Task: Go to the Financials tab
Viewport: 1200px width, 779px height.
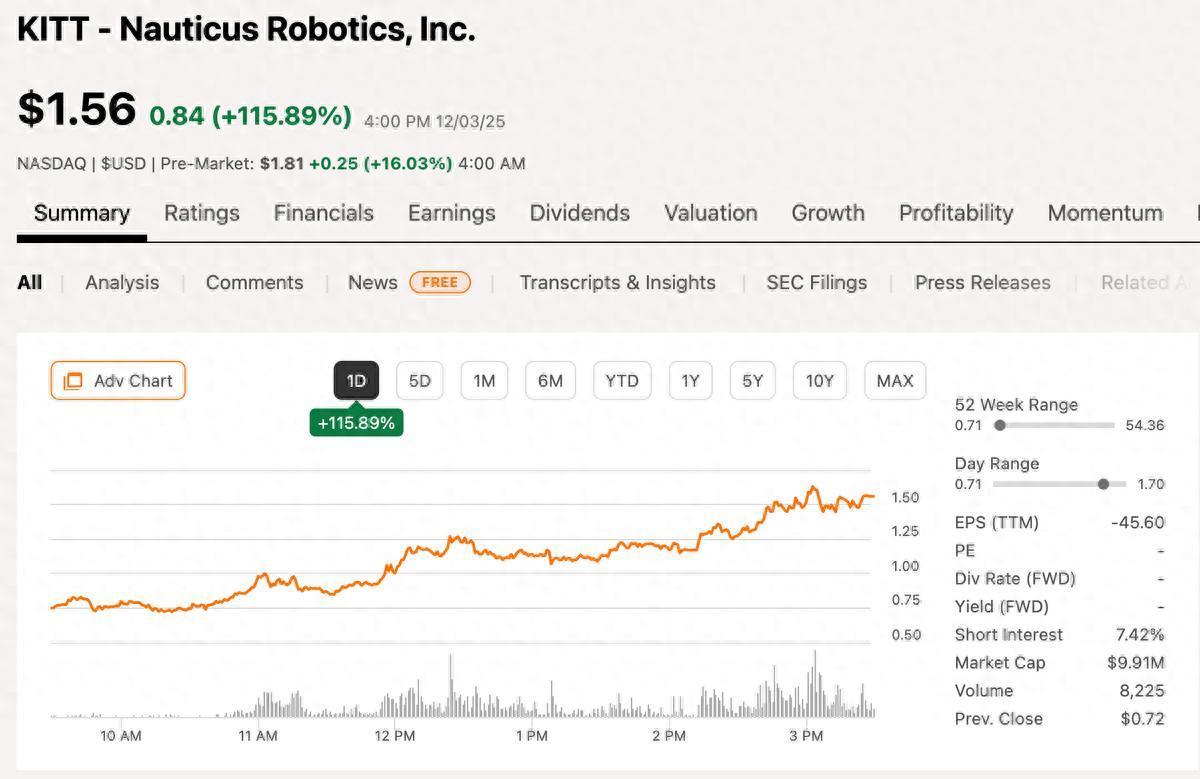Action: pyautogui.click(x=323, y=213)
